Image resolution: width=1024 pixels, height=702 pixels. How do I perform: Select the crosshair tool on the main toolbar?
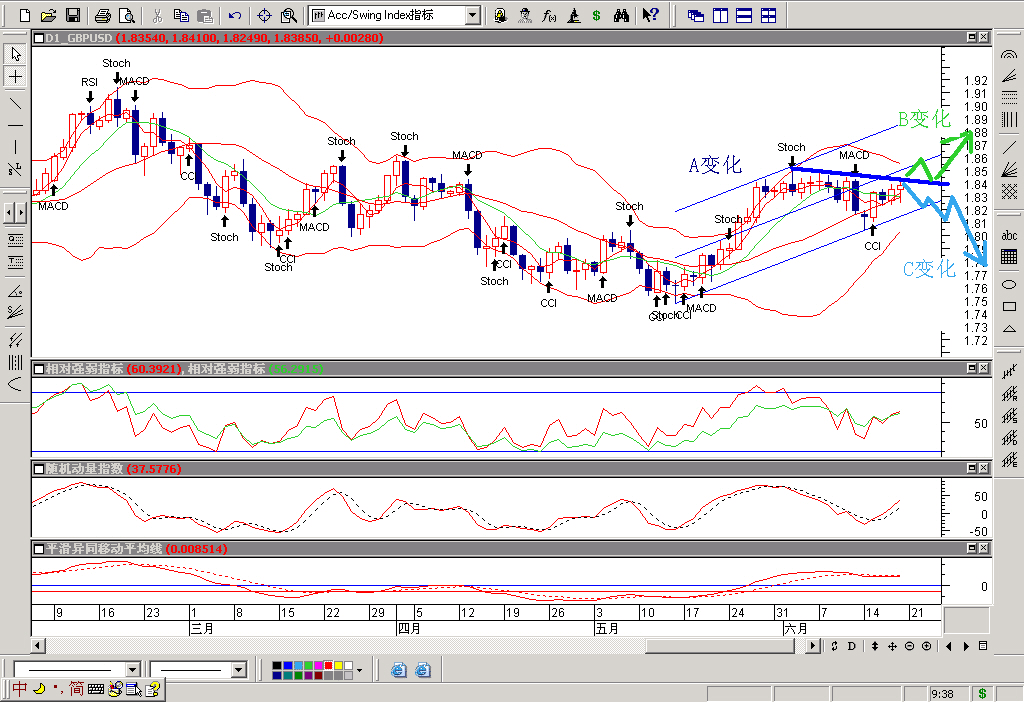[264, 15]
